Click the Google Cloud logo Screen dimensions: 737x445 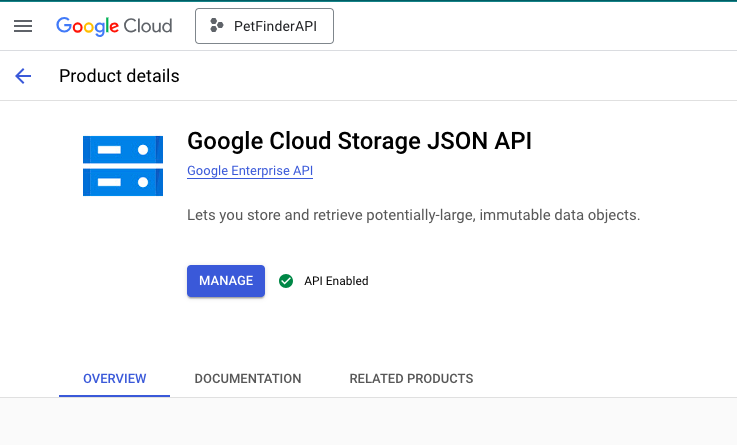tap(114, 26)
